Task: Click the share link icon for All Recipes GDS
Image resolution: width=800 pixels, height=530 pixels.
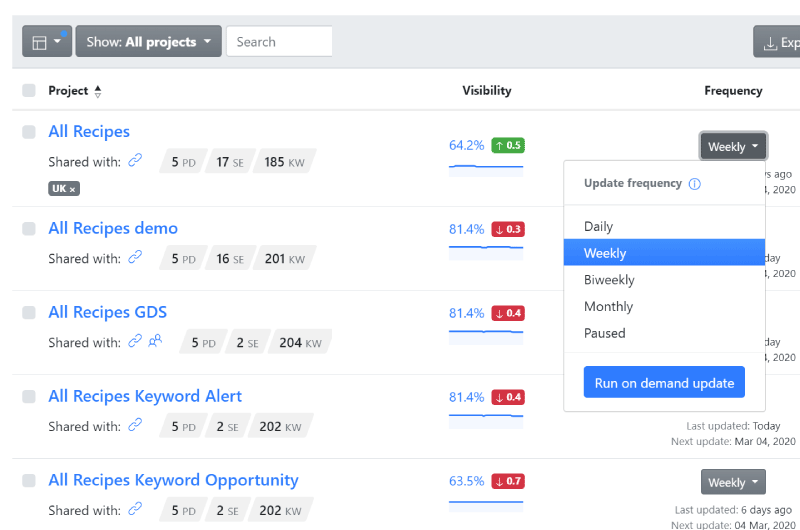Action: pos(135,341)
